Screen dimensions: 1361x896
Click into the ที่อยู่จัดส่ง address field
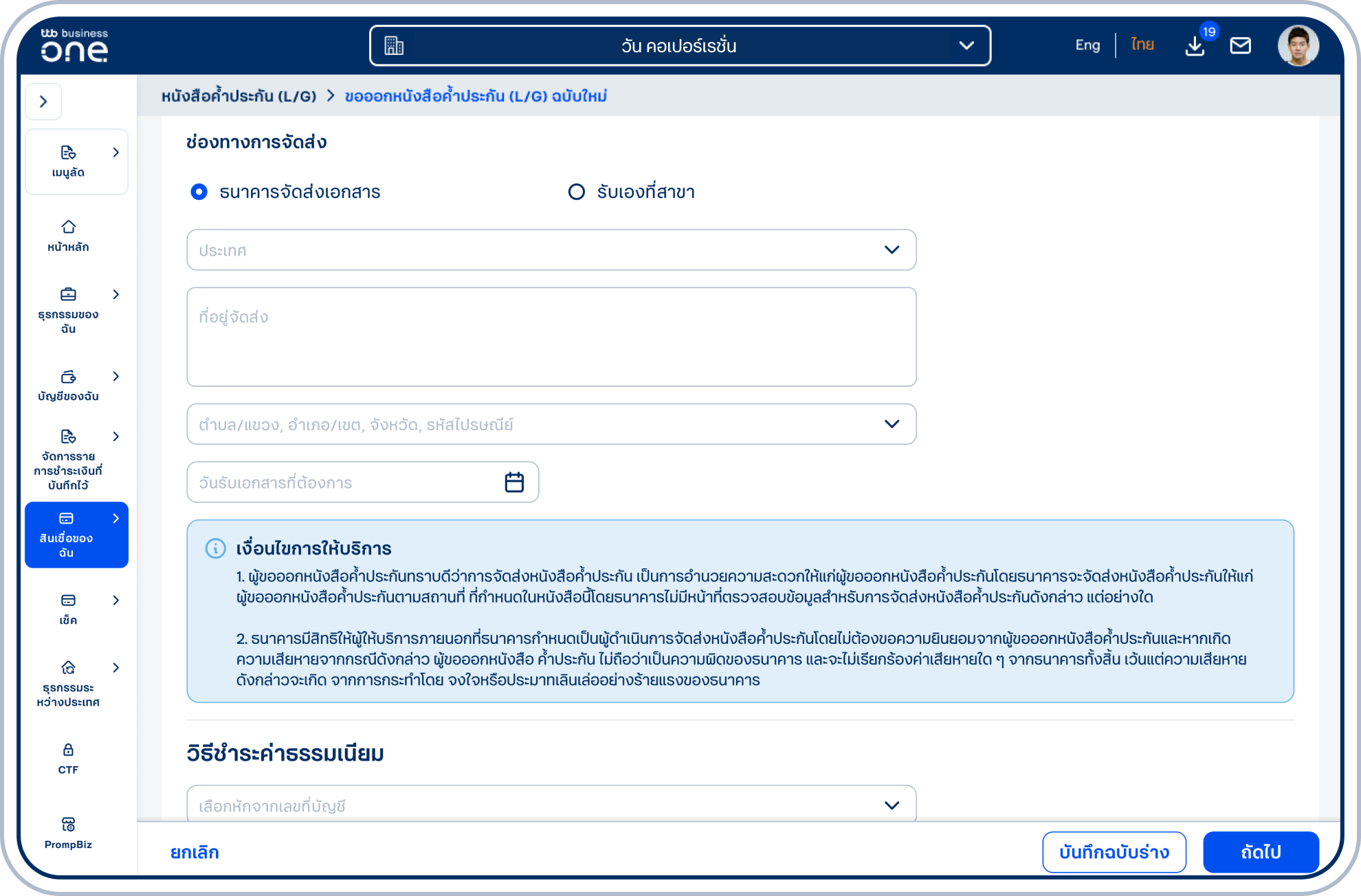[x=551, y=337]
